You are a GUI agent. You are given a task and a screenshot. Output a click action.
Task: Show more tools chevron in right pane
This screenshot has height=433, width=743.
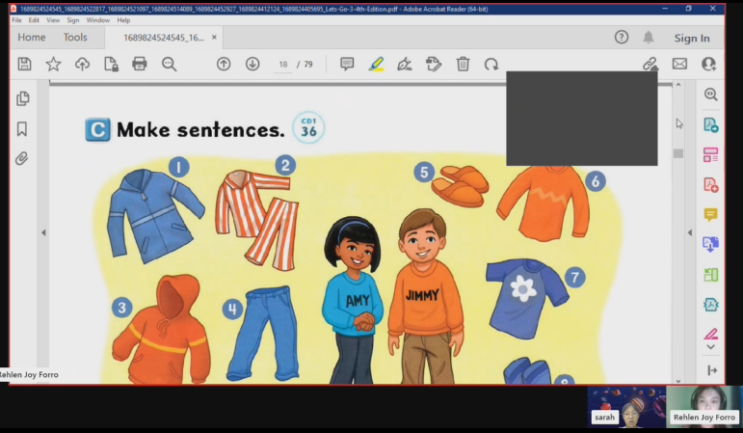(711, 347)
